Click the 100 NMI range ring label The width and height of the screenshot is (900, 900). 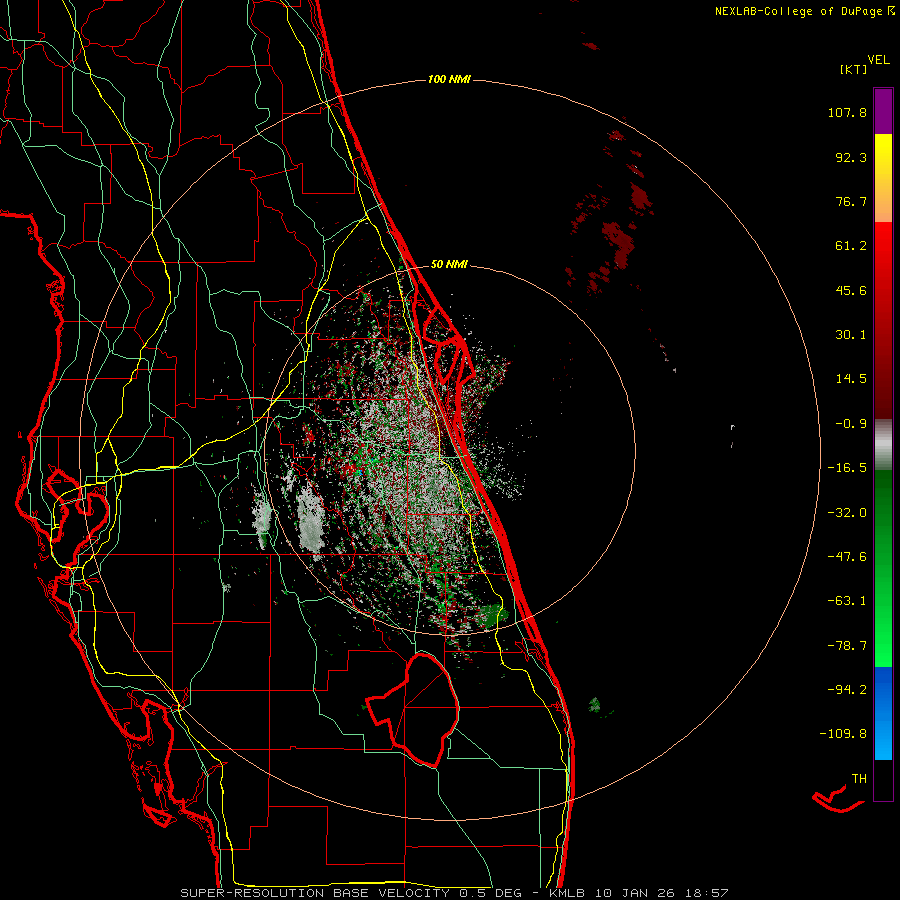(449, 79)
